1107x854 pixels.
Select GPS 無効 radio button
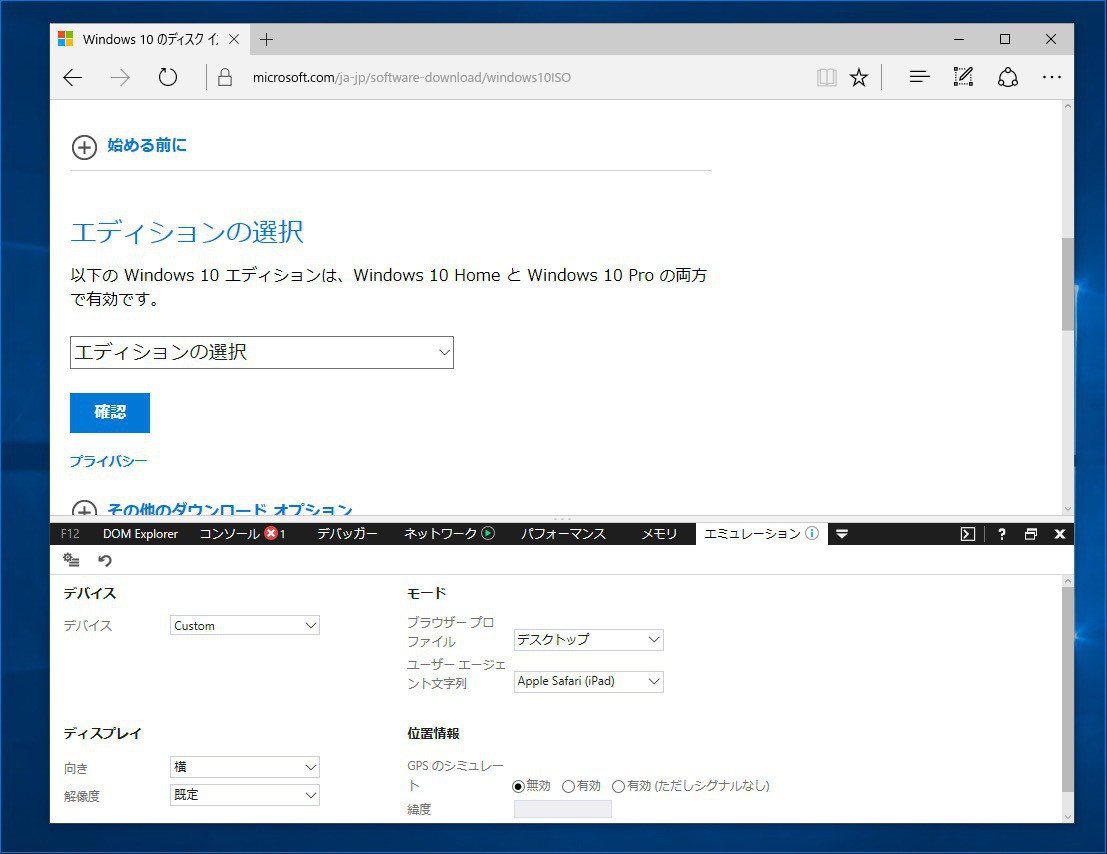pos(518,786)
